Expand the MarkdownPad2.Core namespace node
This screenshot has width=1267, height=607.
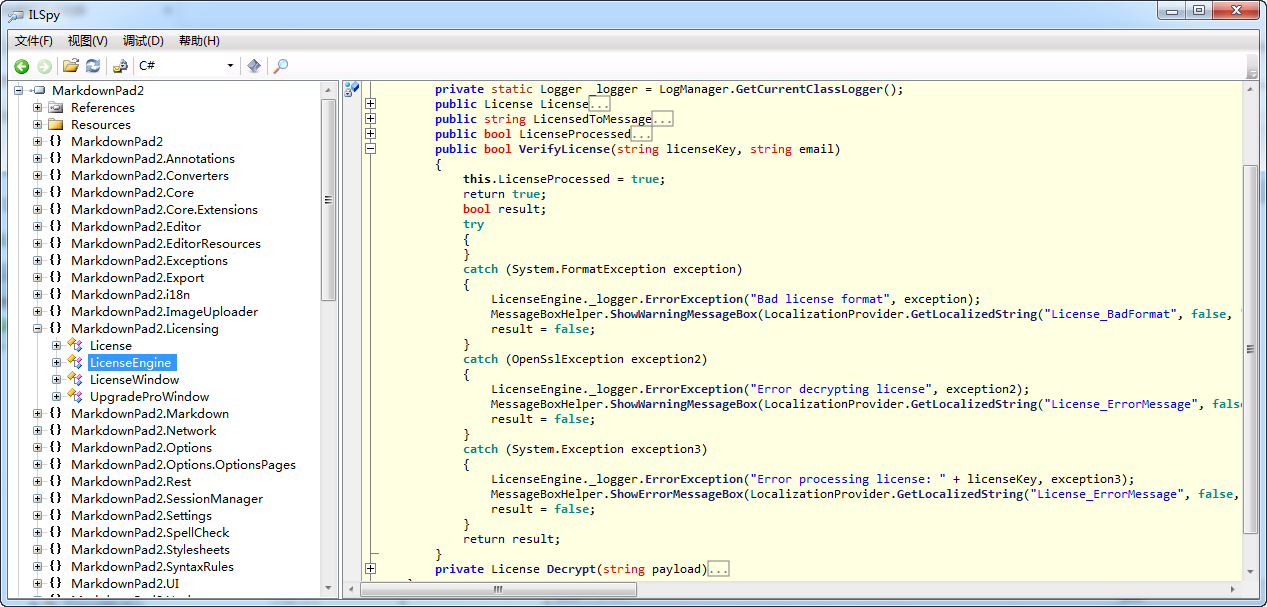click(x=38, y=193)
